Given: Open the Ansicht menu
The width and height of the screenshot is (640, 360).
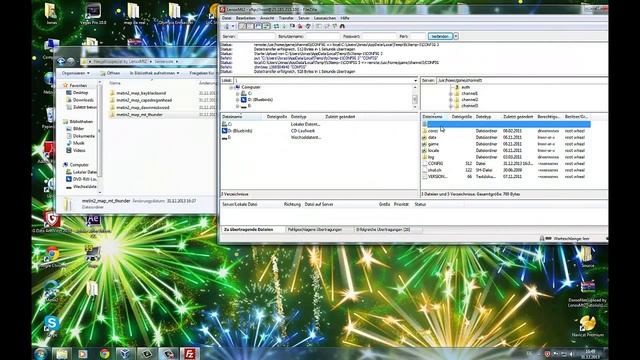Looking at the screenshot, I should tap(267, 18).
